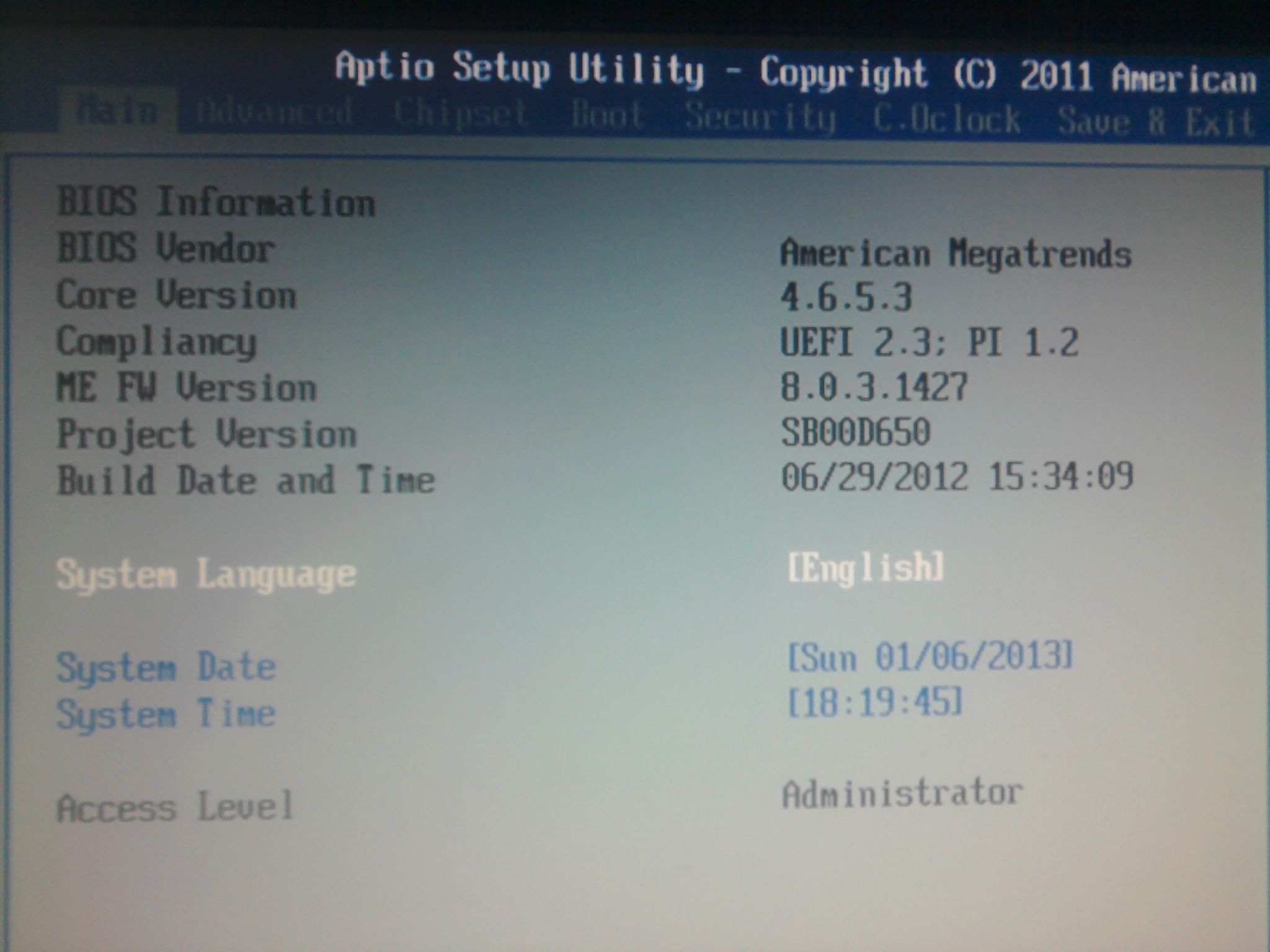Switch to the Main tab
Image resolution: width=1270 pixels, height=952 pixels.
click(x=117, y=112)
